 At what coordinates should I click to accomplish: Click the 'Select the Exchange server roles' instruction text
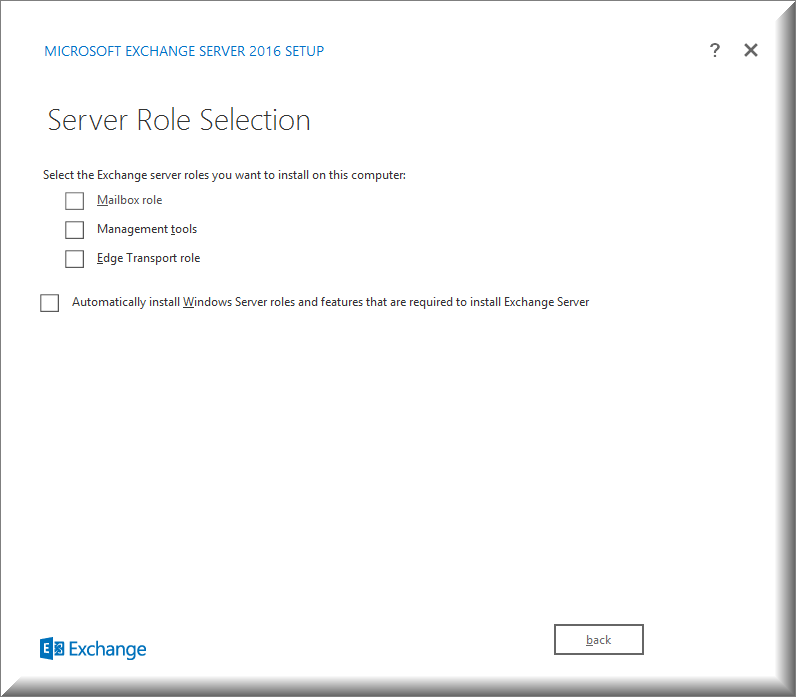point(224,175)
